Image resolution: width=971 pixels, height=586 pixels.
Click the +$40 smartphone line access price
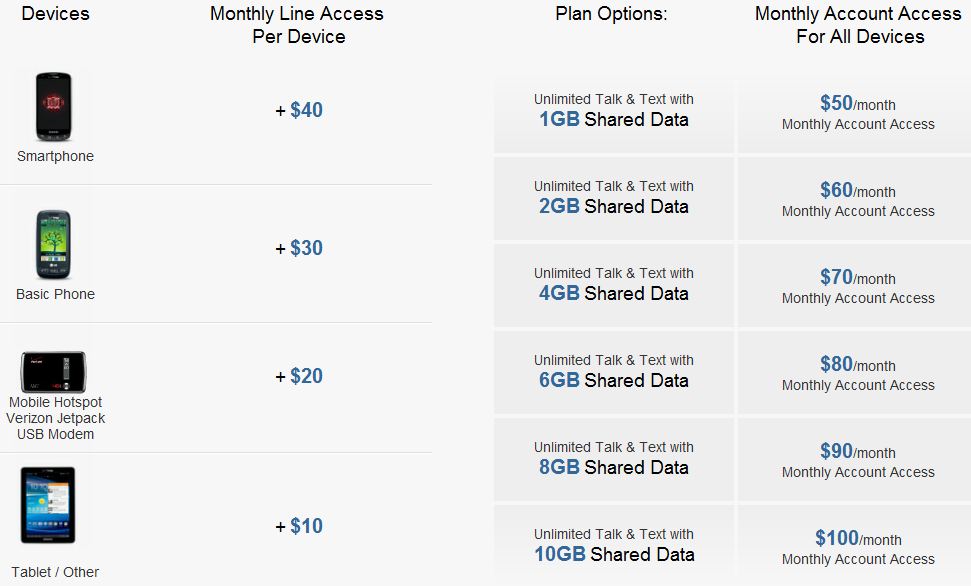click(299, 110)
